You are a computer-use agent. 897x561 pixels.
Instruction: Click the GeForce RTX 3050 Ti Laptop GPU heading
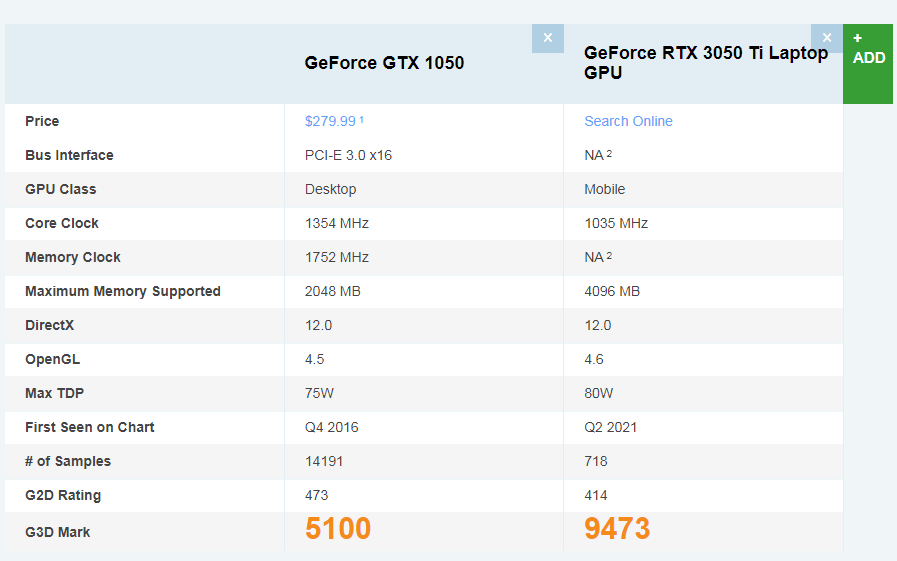[x=706, y=63]
